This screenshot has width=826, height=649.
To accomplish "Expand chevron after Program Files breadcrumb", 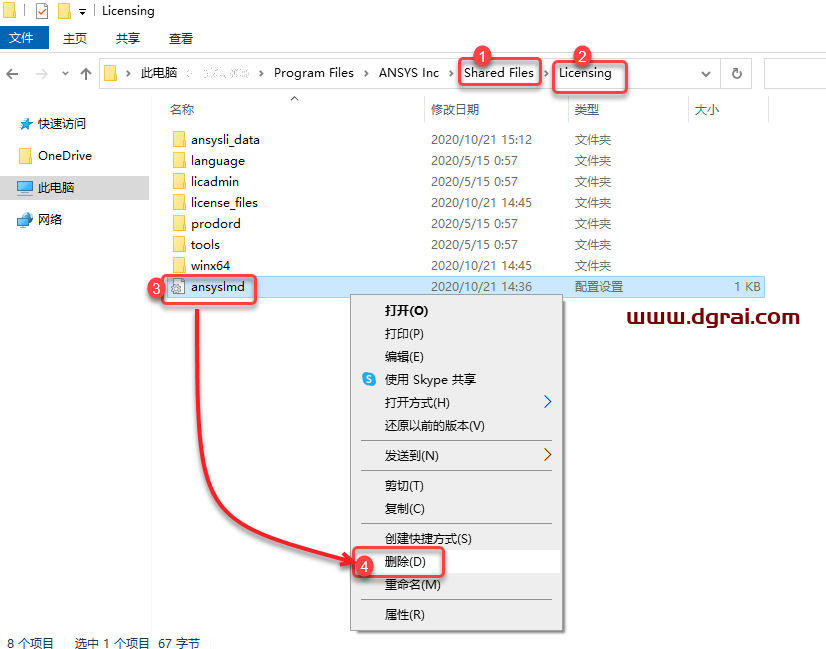I will pos(366,73).
